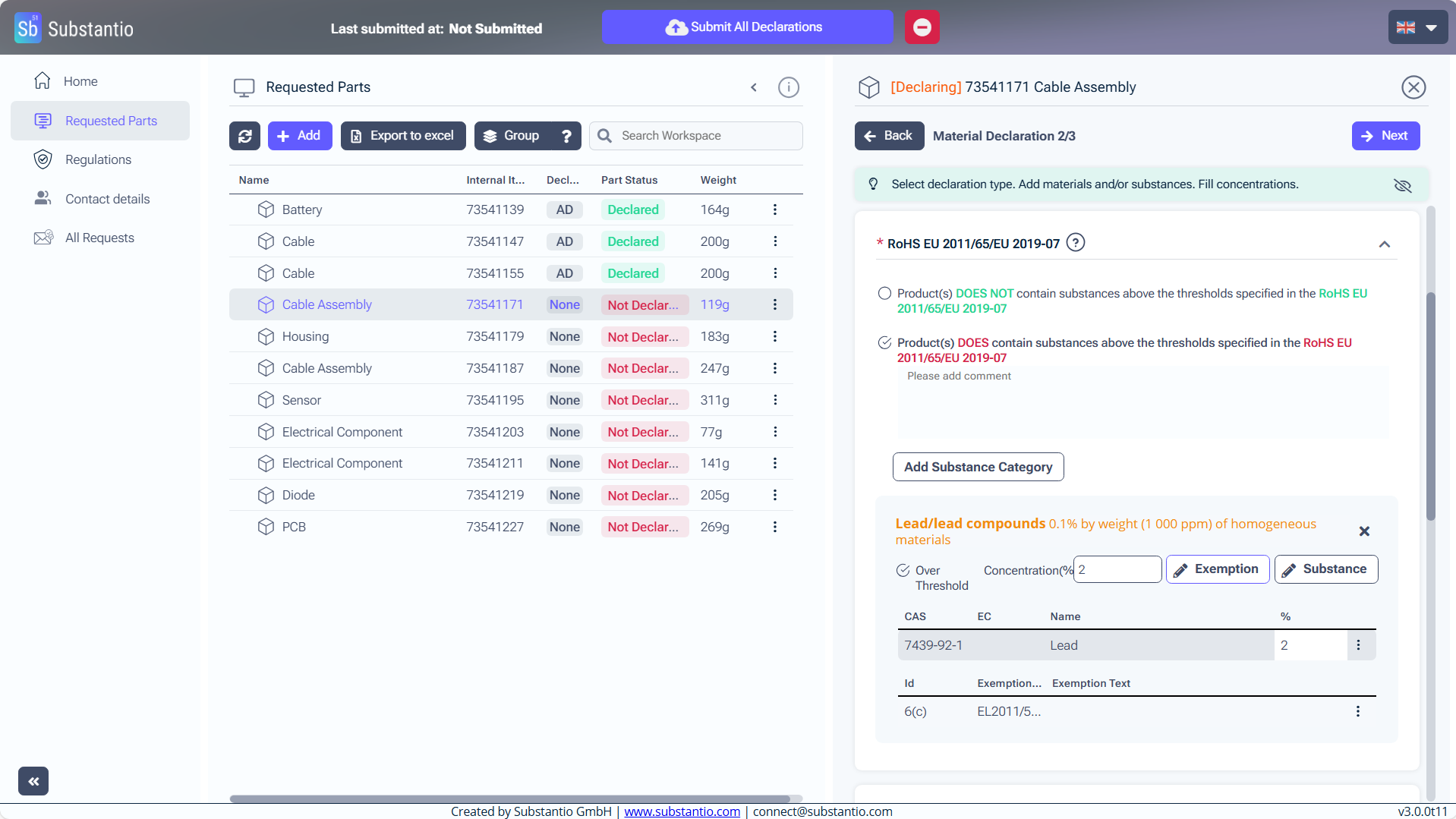1456x819 pixels.
Task: Hide the declaration hint banner
Action: (x=1402, y=185)
